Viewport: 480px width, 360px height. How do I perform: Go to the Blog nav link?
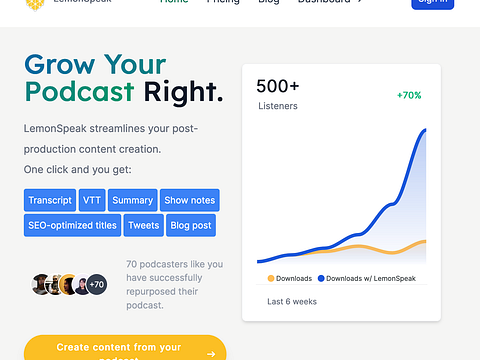[269, 2]
